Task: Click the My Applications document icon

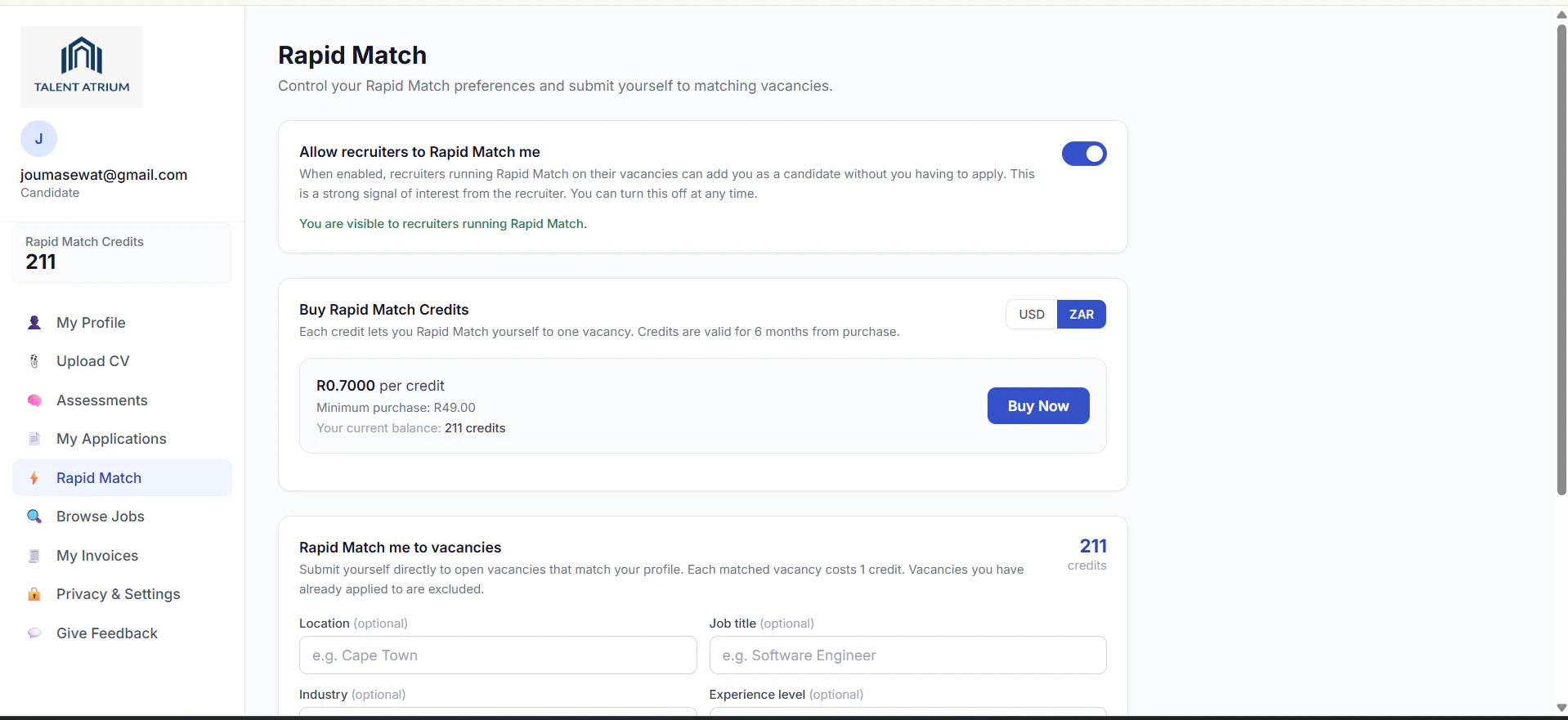Action: 34,439
